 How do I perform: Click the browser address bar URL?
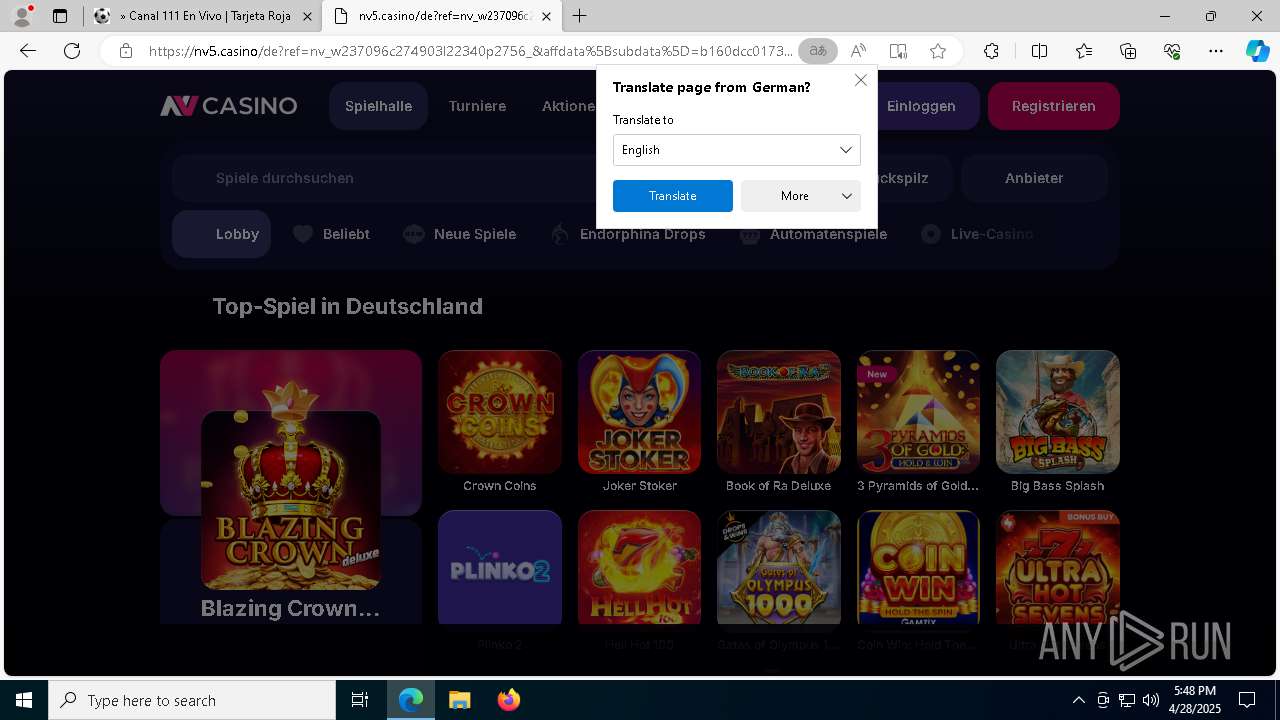tap(470, 51)
